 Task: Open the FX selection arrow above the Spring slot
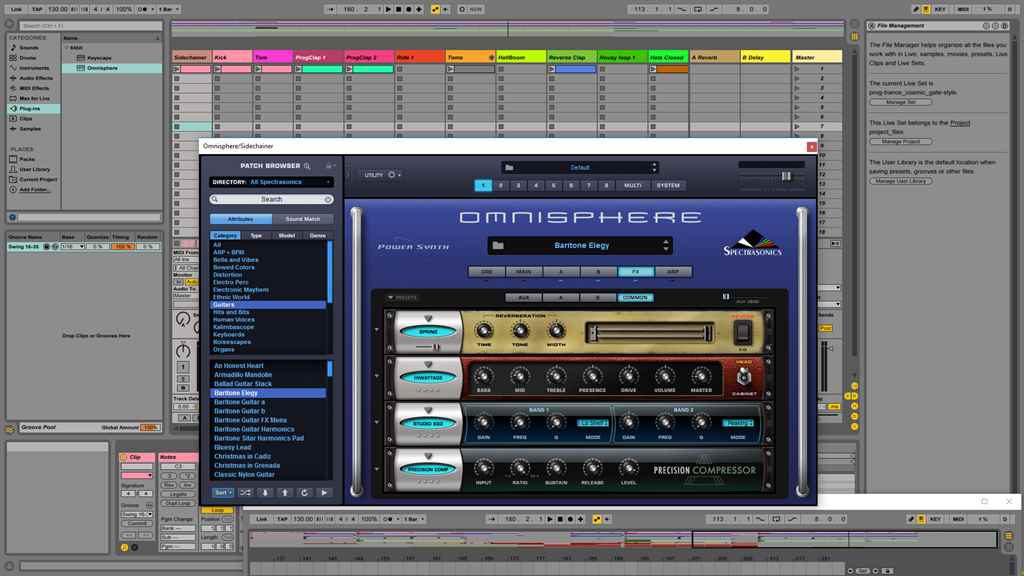(x=428, y=318)
